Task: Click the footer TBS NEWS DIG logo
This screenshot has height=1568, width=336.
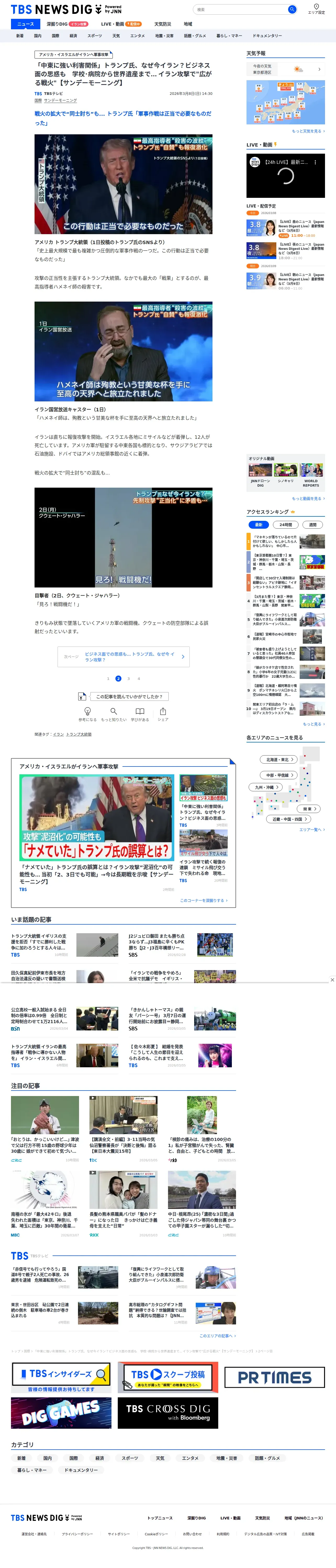Action: [x=46, y=1518]
